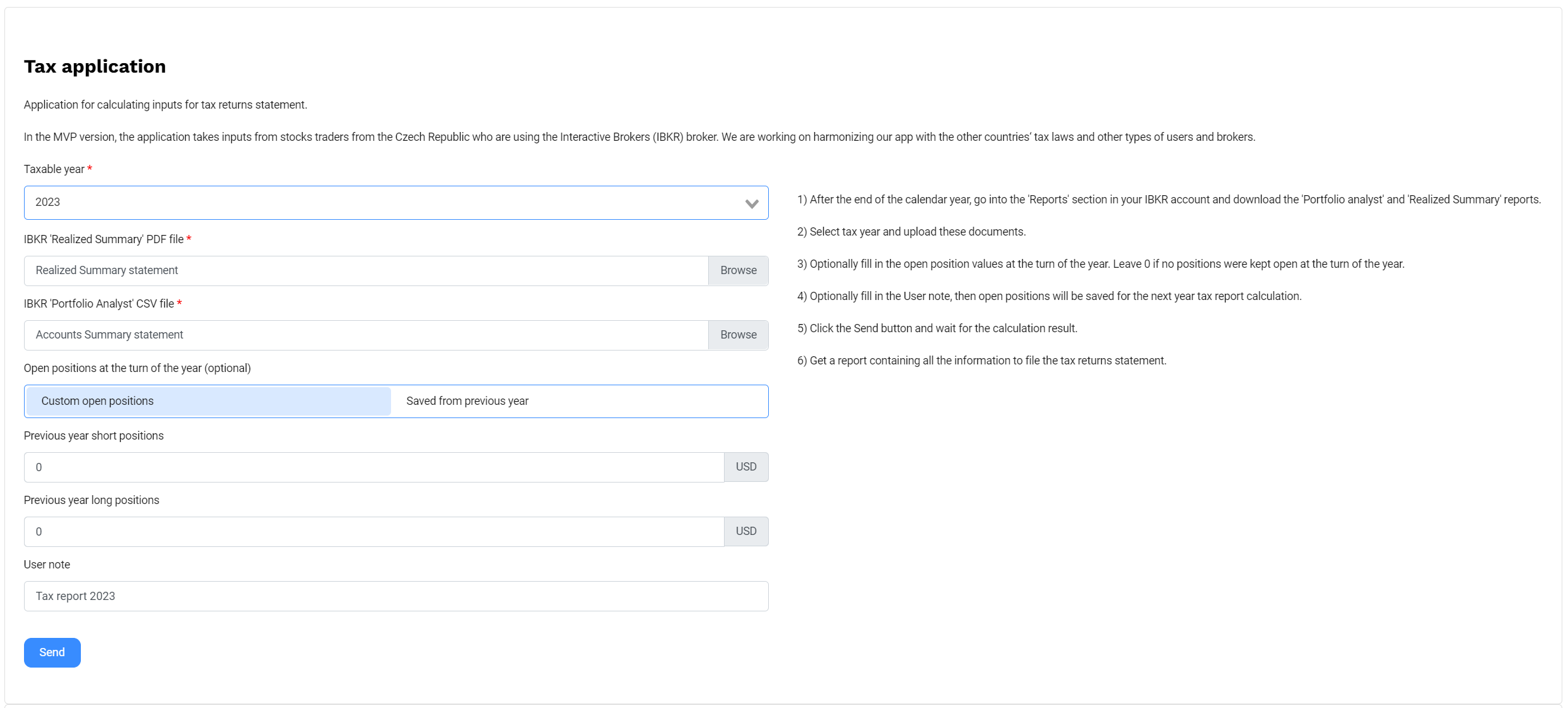Click instruction step 5 about Send button
Screen dimensions: 1568x708
[937, 328]
